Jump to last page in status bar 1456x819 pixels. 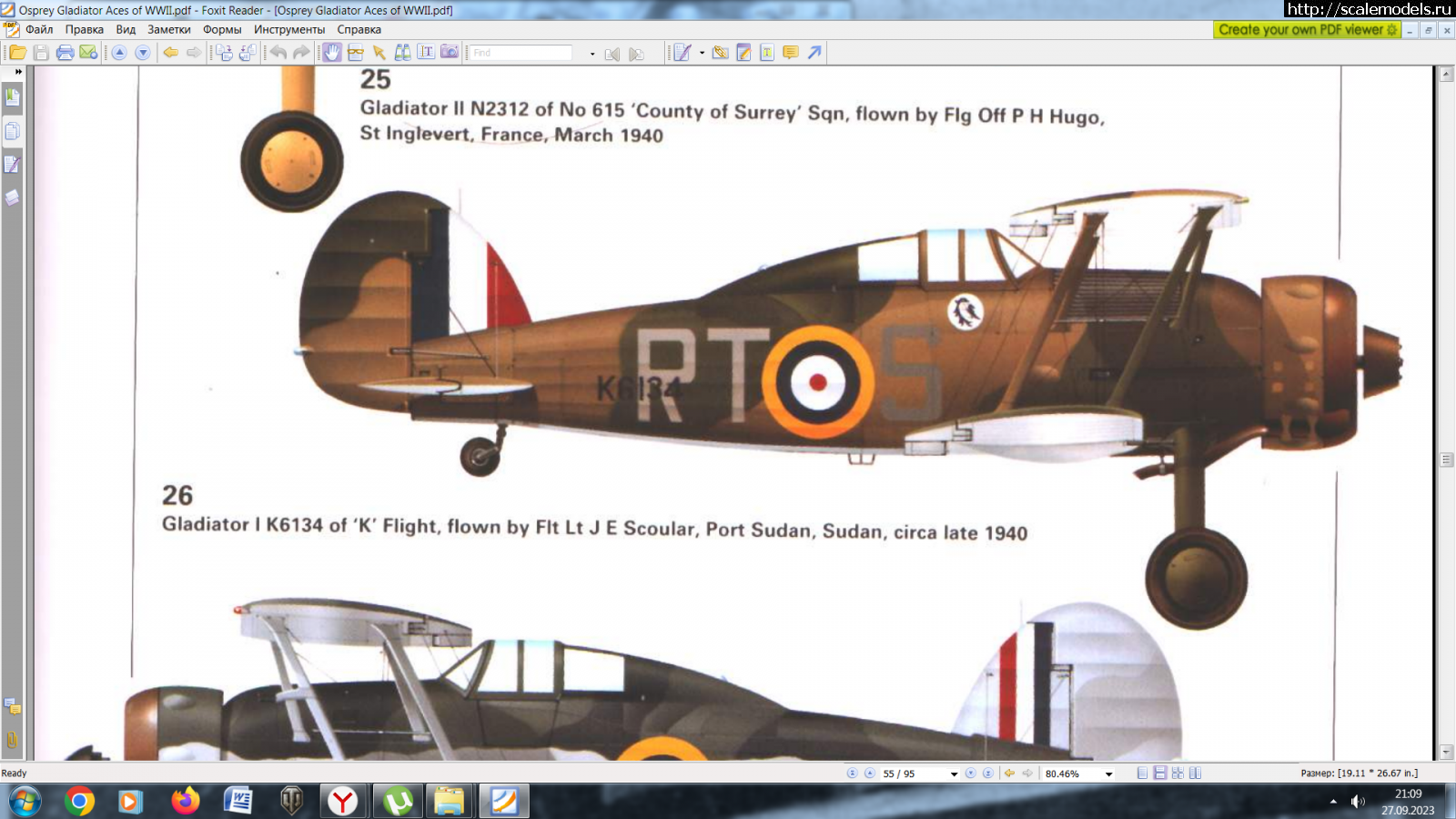987,773
